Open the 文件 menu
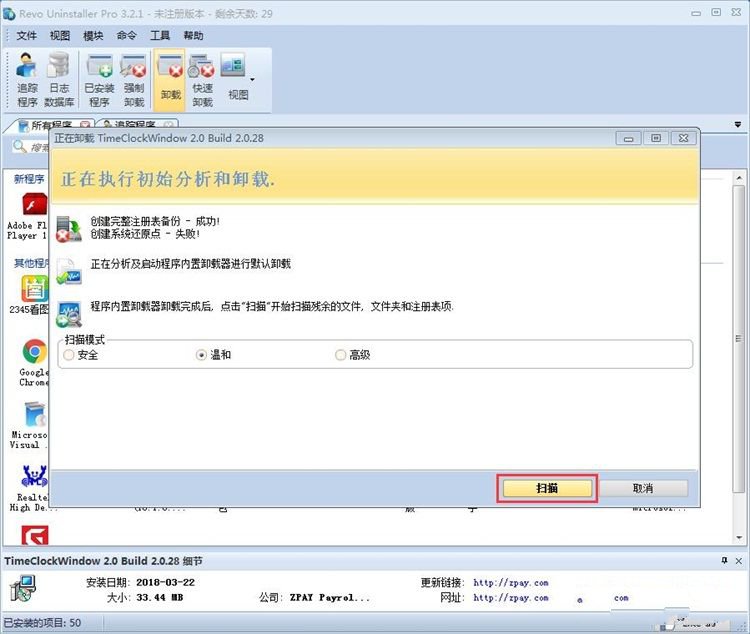This screenshot has width=750, height=634. (x=26, y=35)
